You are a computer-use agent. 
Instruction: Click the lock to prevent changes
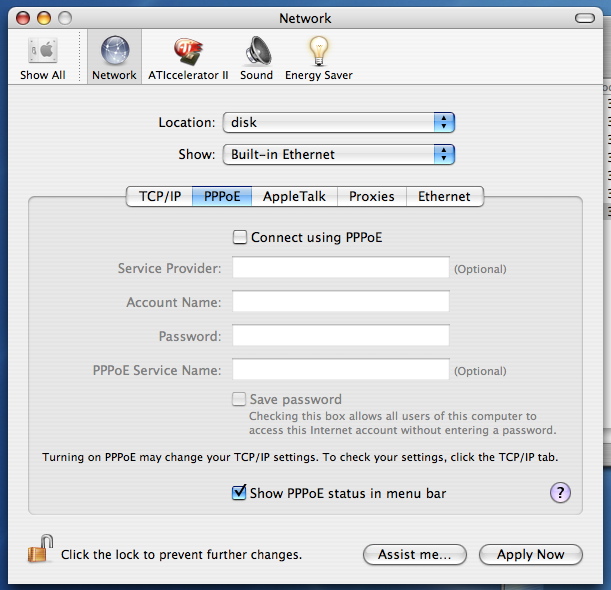coord(40,549)
